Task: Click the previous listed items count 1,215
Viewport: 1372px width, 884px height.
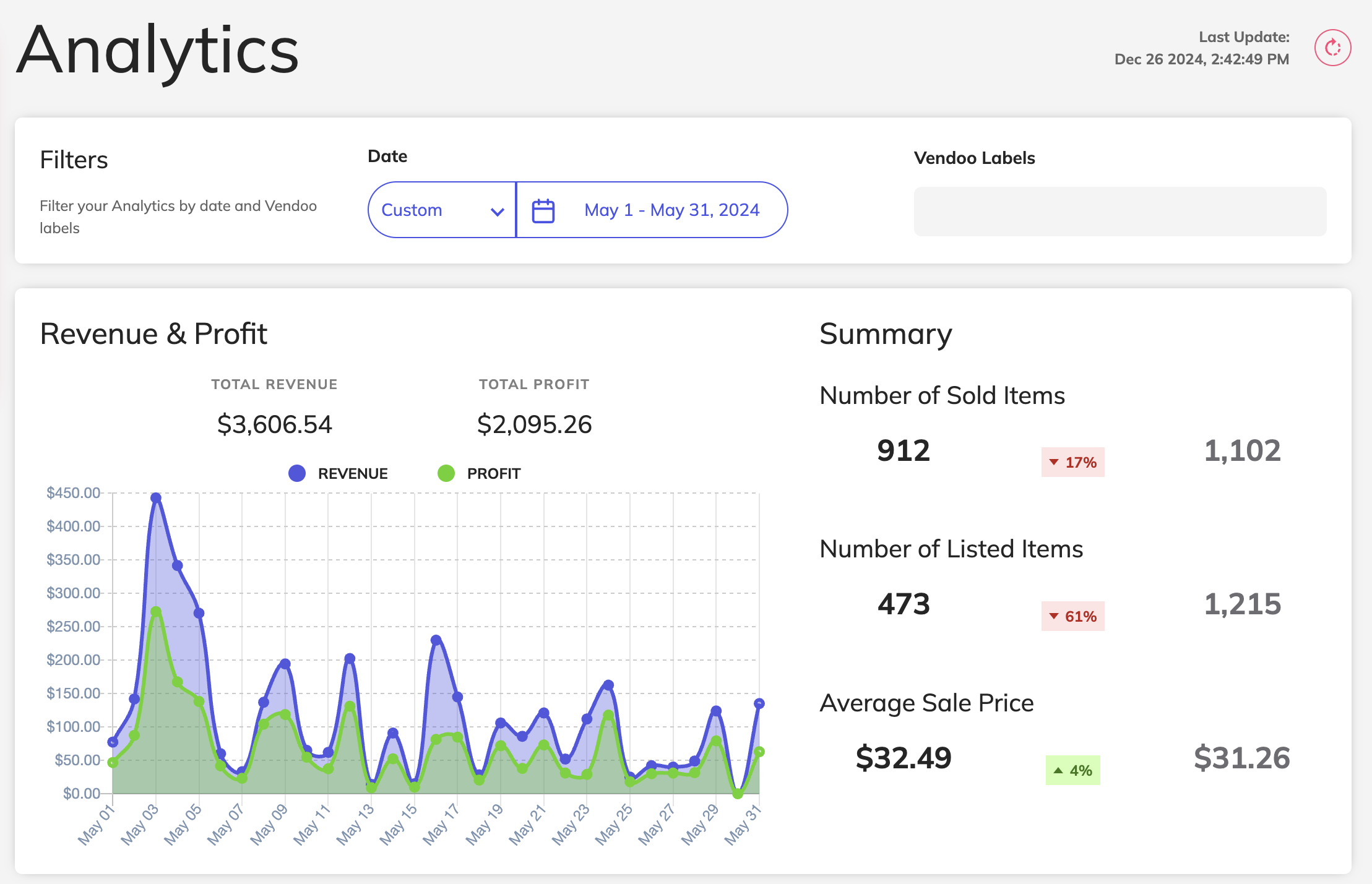Action: click(1242, 604)
